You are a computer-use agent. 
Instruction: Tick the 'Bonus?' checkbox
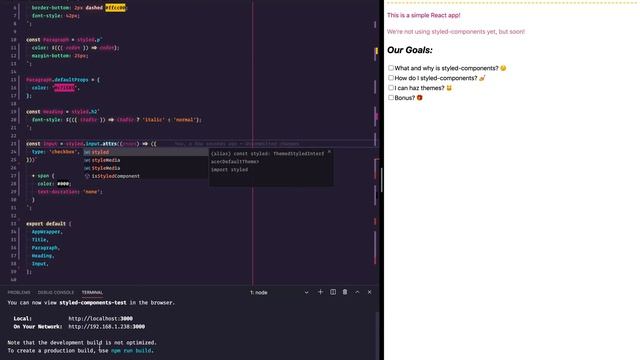click(391, 98)
